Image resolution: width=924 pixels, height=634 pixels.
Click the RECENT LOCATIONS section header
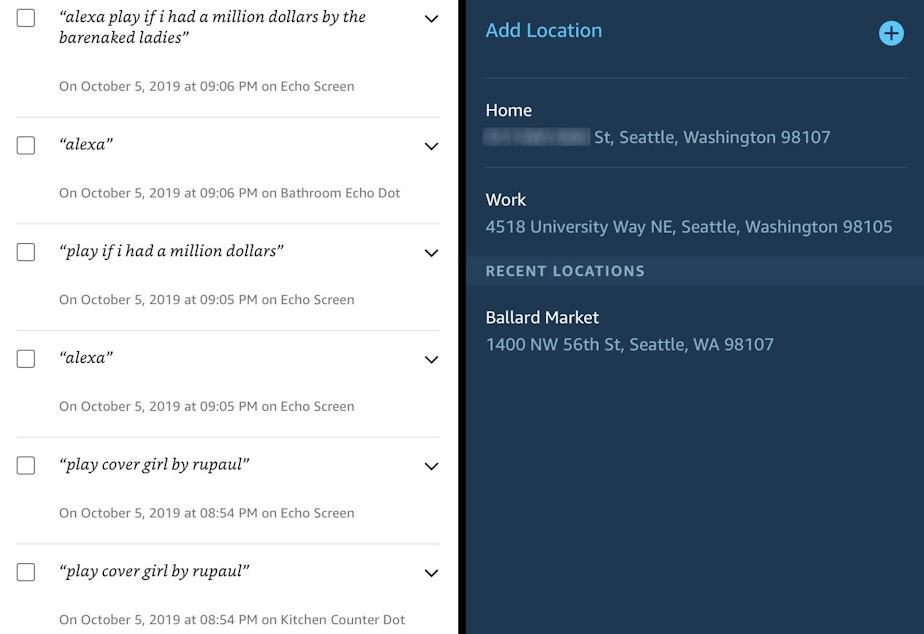(565, 270)
